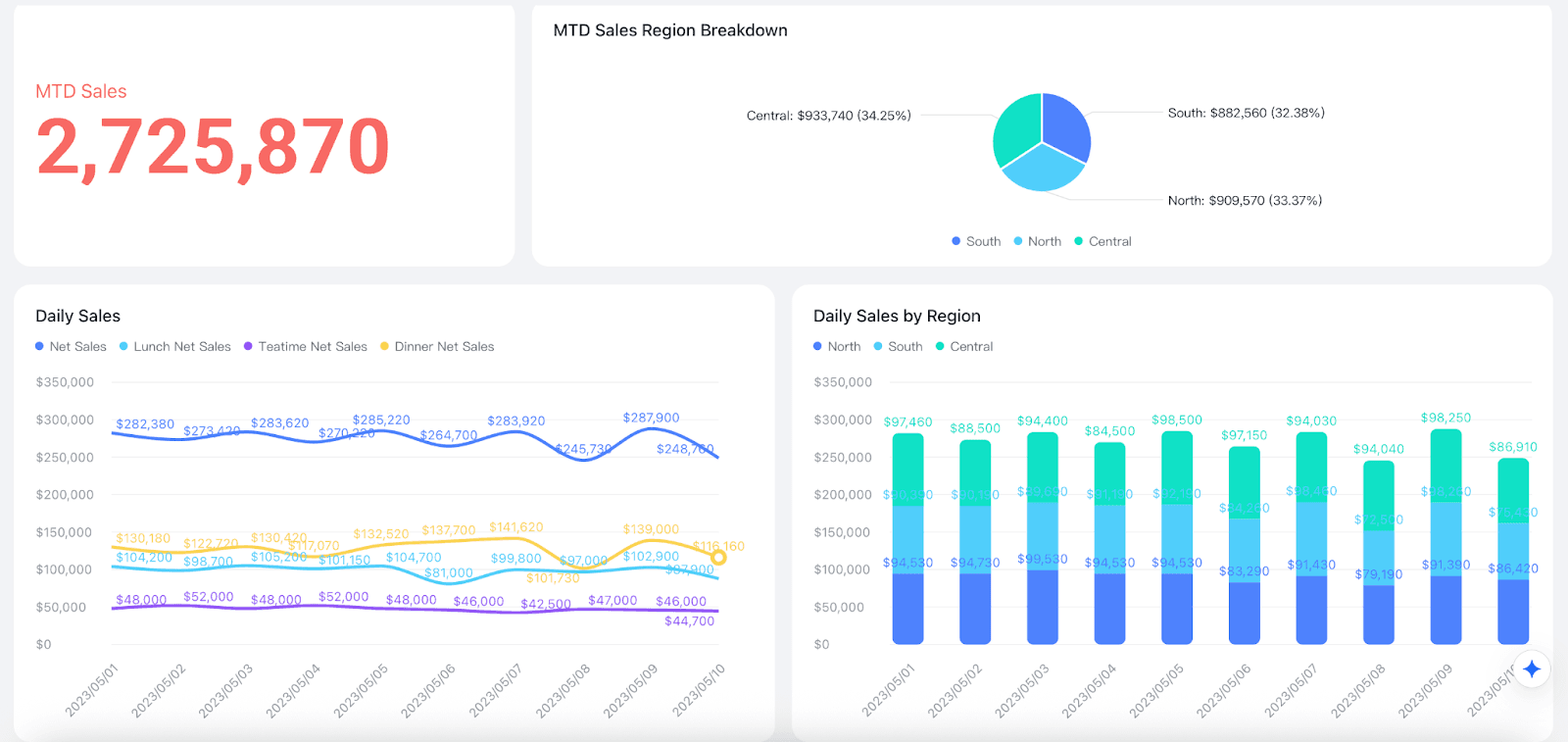Image resolution: width=1568 pixels, height=742 pixels.
Task: Click the 2023/05/06 bar's North segment
Action: [x=1245, y=613]
